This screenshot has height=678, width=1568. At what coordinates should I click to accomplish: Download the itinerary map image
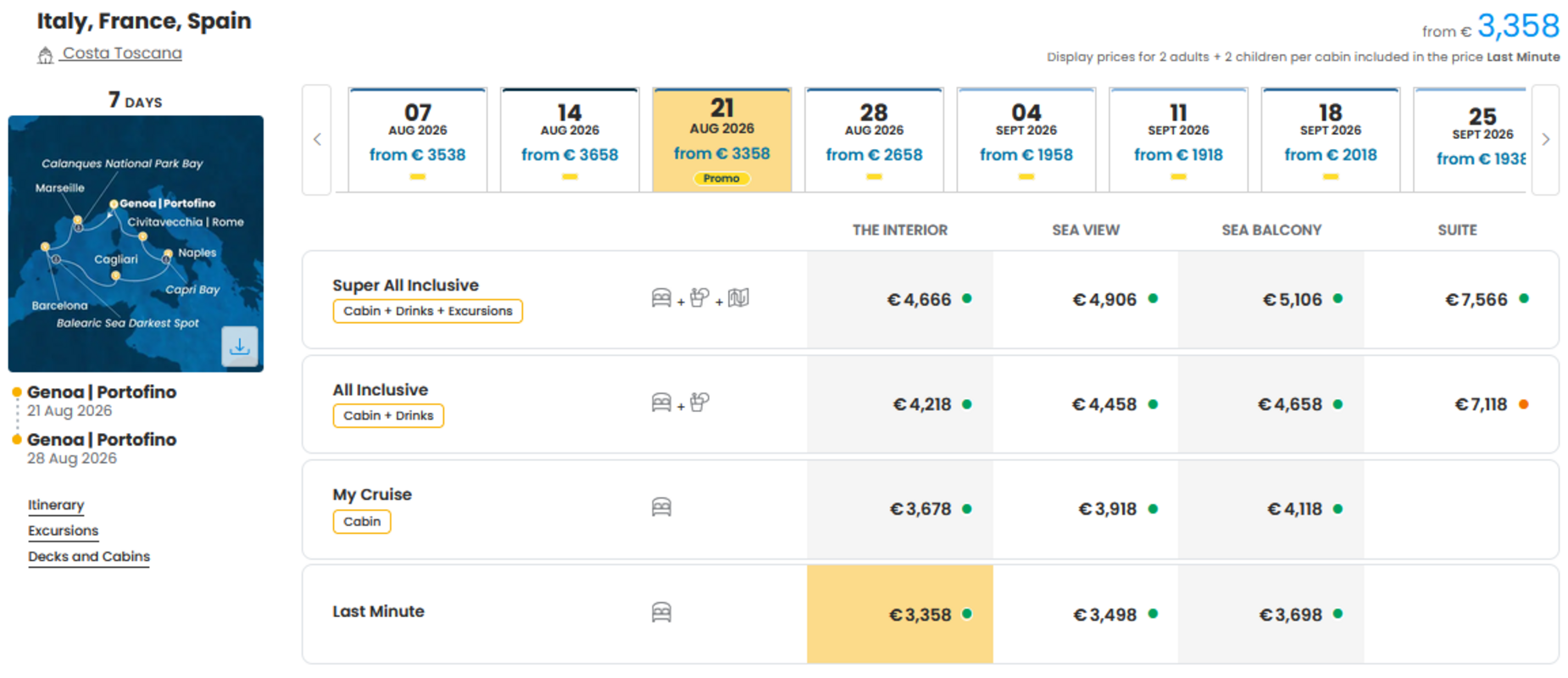point(240,347)
